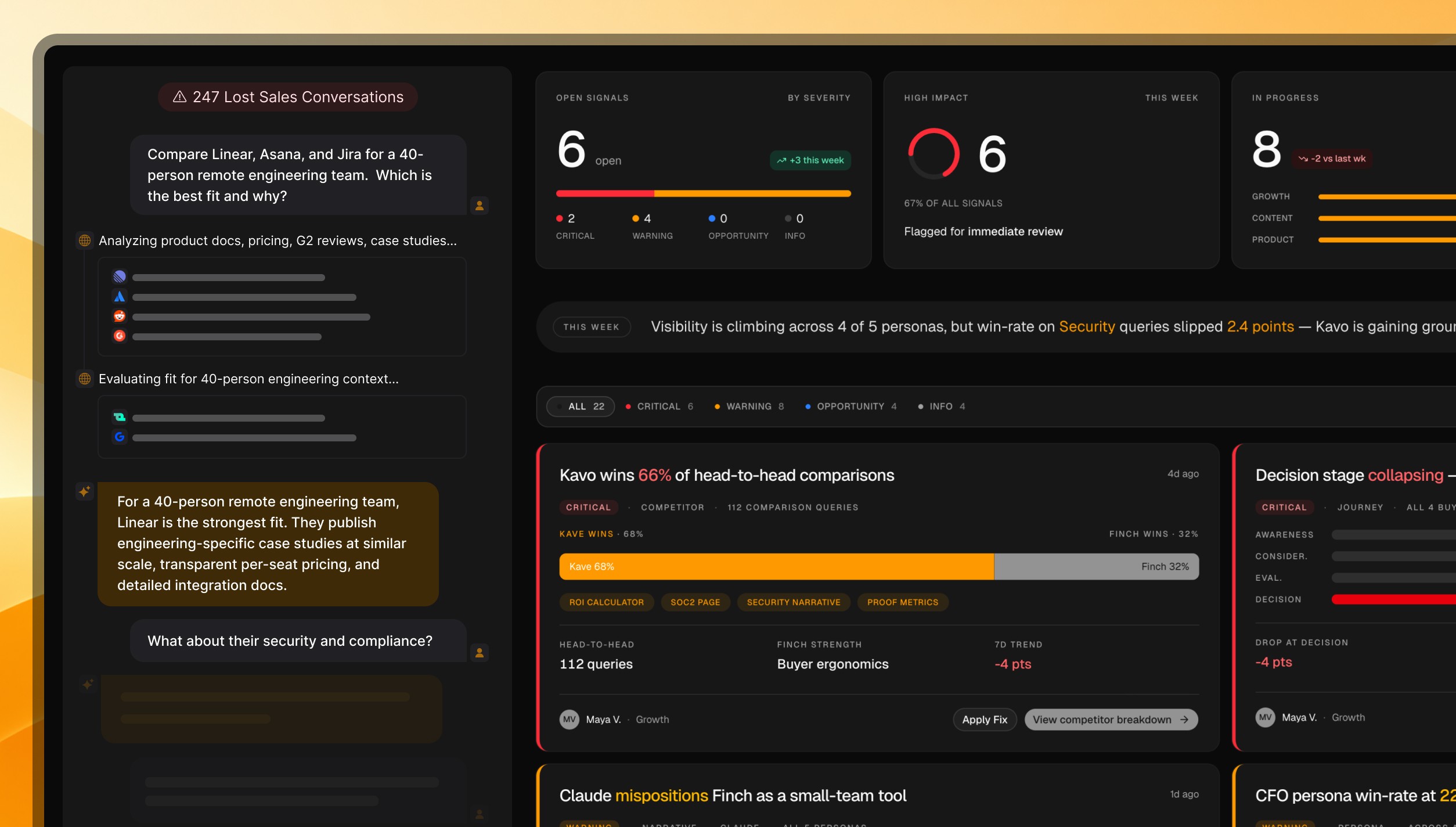Click the user avatar beside the Compare Linear message
This screenshot has height=827, width=1456.
point(480,205)
